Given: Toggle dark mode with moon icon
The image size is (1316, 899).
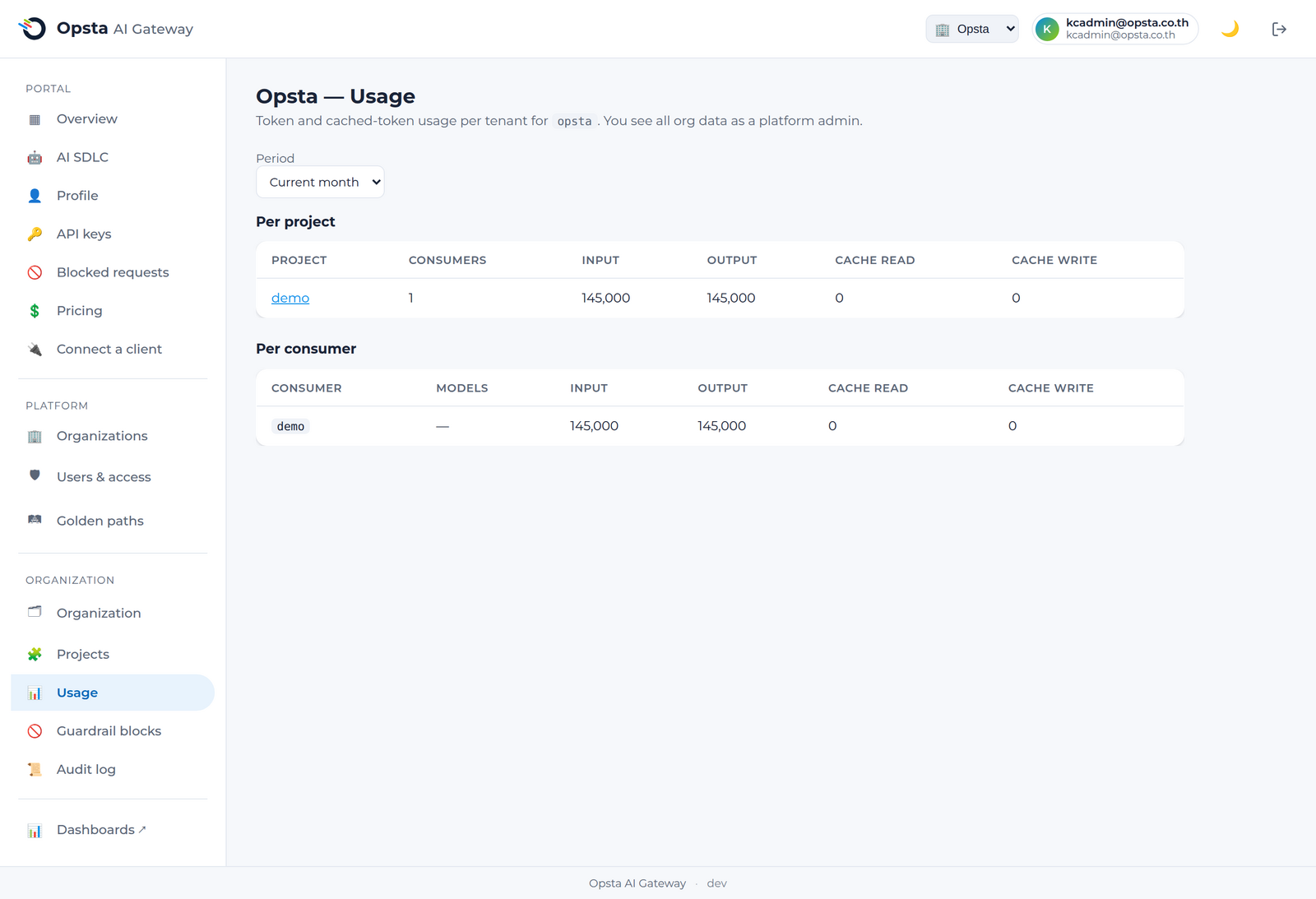Looking at the screenshot, I should (1230, 30).
